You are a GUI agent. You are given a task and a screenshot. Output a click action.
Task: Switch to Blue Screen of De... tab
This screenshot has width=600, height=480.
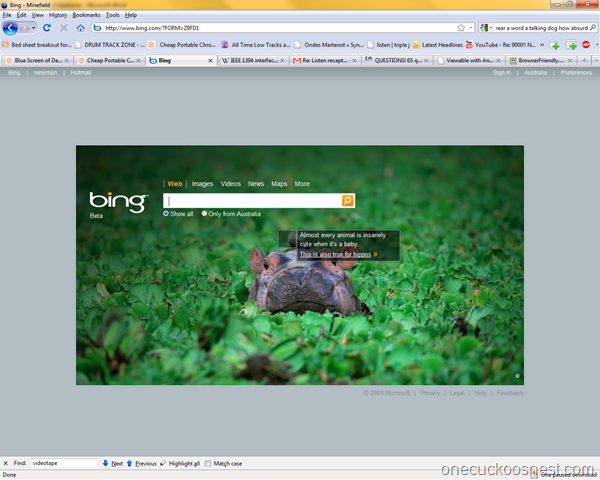[37, 60]
